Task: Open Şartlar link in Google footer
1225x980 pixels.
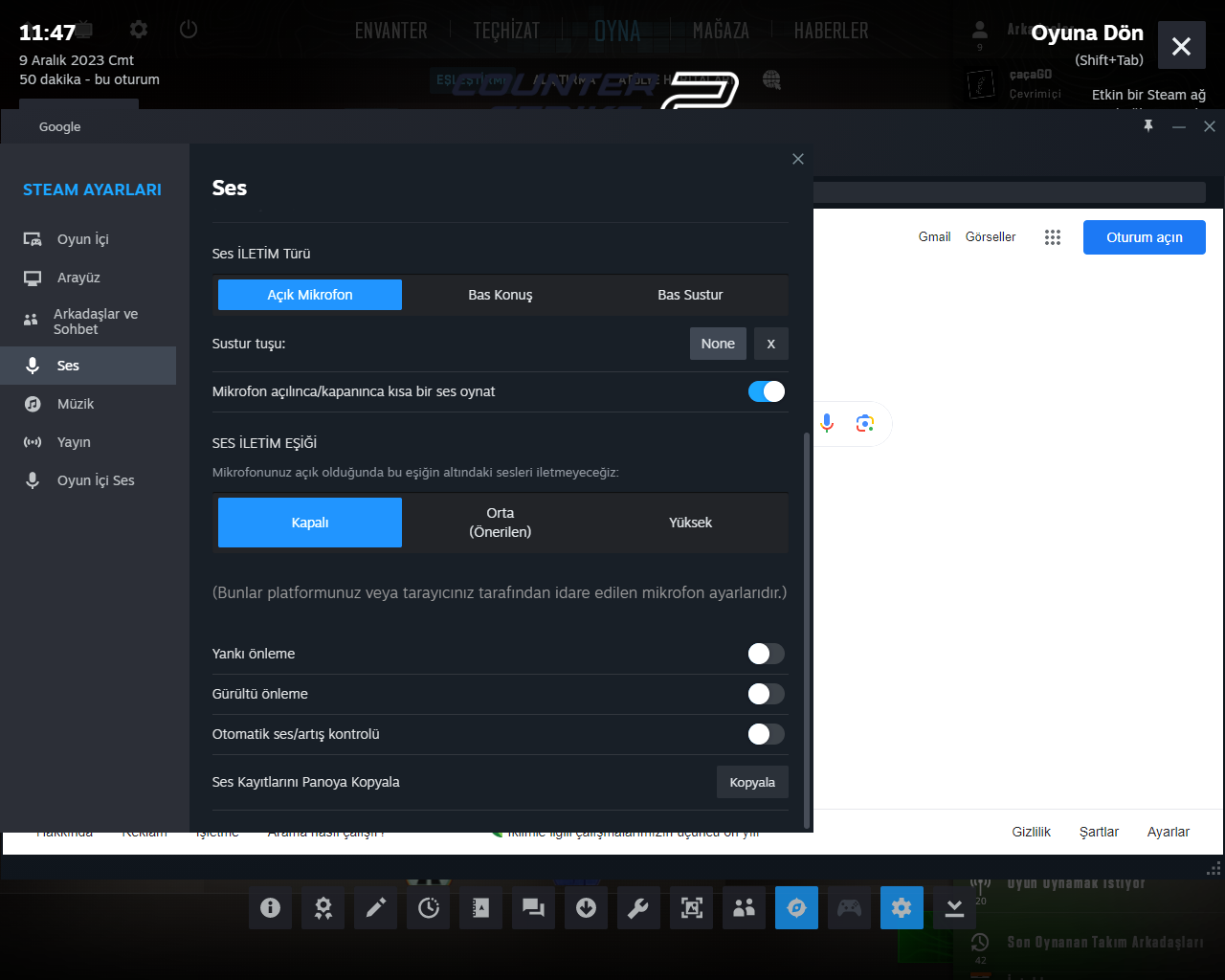Action: [1099, 832]
